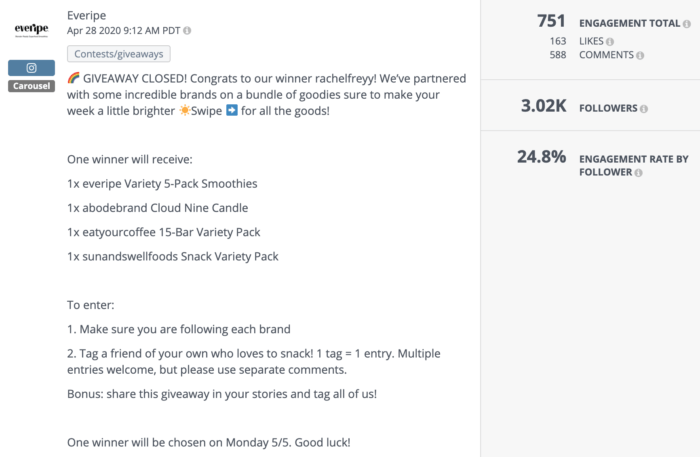700x457 pixels.
Task: Click the Everipe brand logo thumbnail
Action: point(31,30)
